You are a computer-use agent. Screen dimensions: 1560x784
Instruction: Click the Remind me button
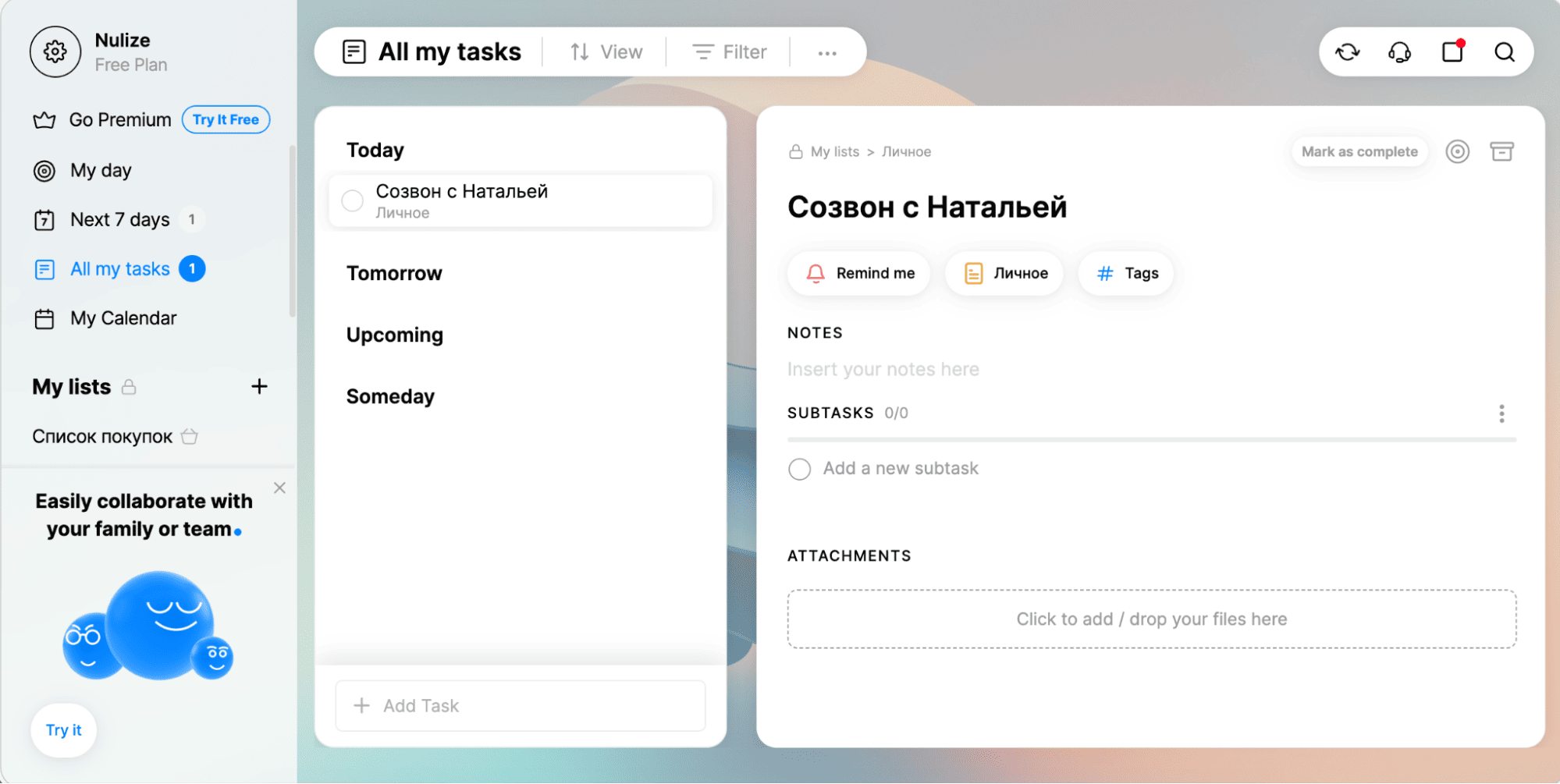pyautogui.click(x=859, y=273)
